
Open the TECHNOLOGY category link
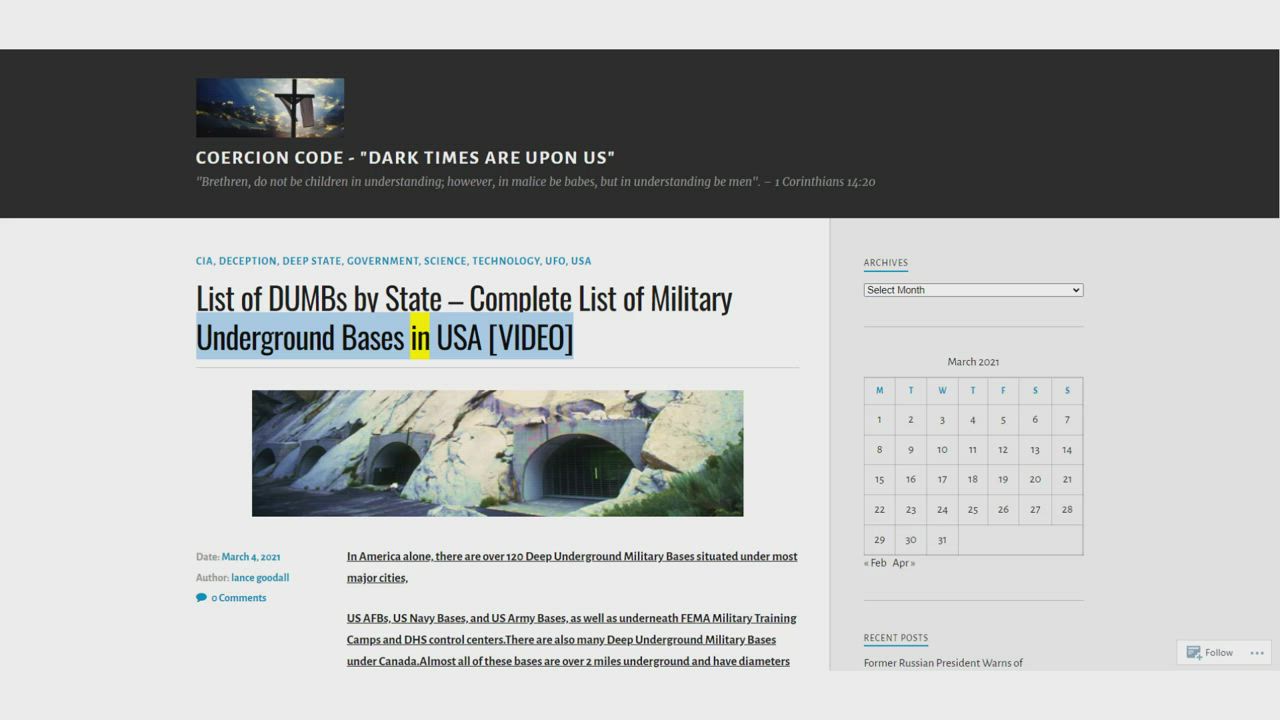click(506, 261)
